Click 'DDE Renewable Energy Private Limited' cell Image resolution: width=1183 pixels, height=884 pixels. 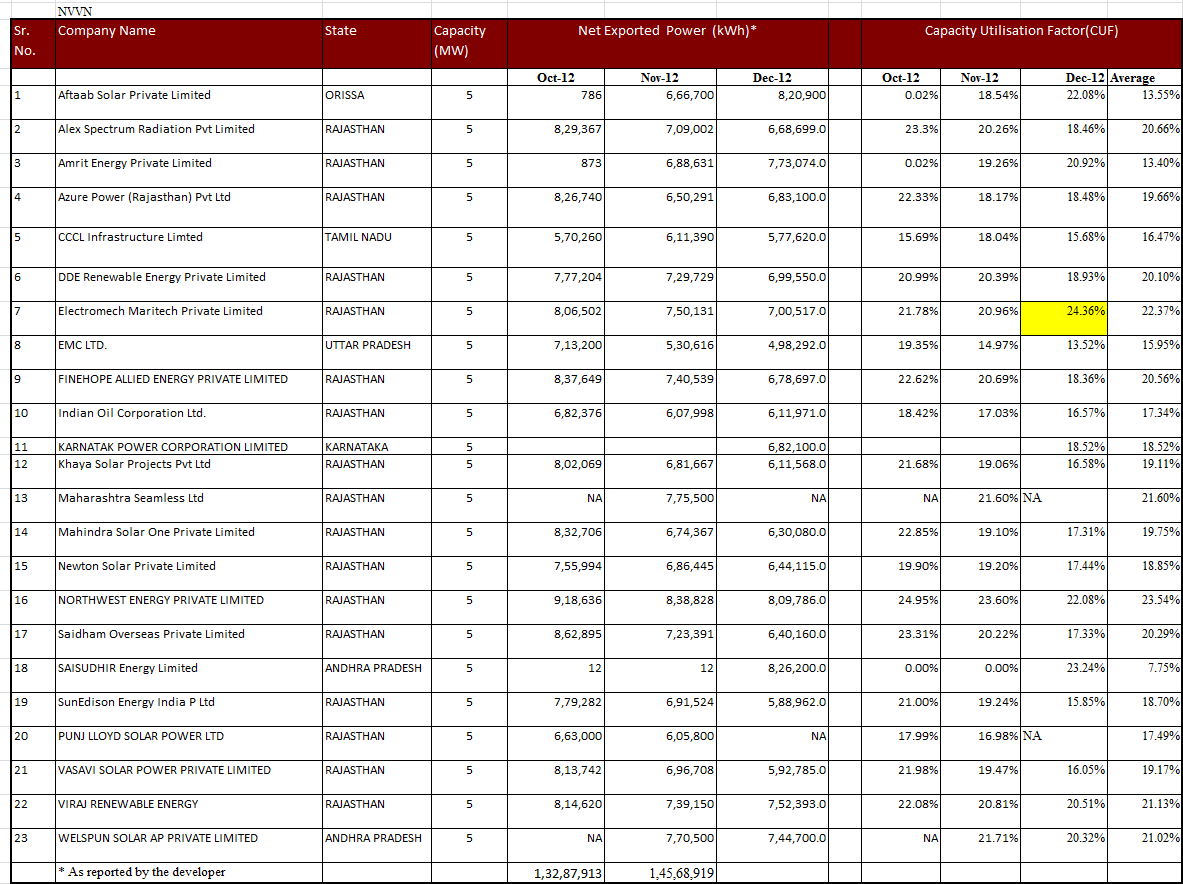tap(189, 284)
